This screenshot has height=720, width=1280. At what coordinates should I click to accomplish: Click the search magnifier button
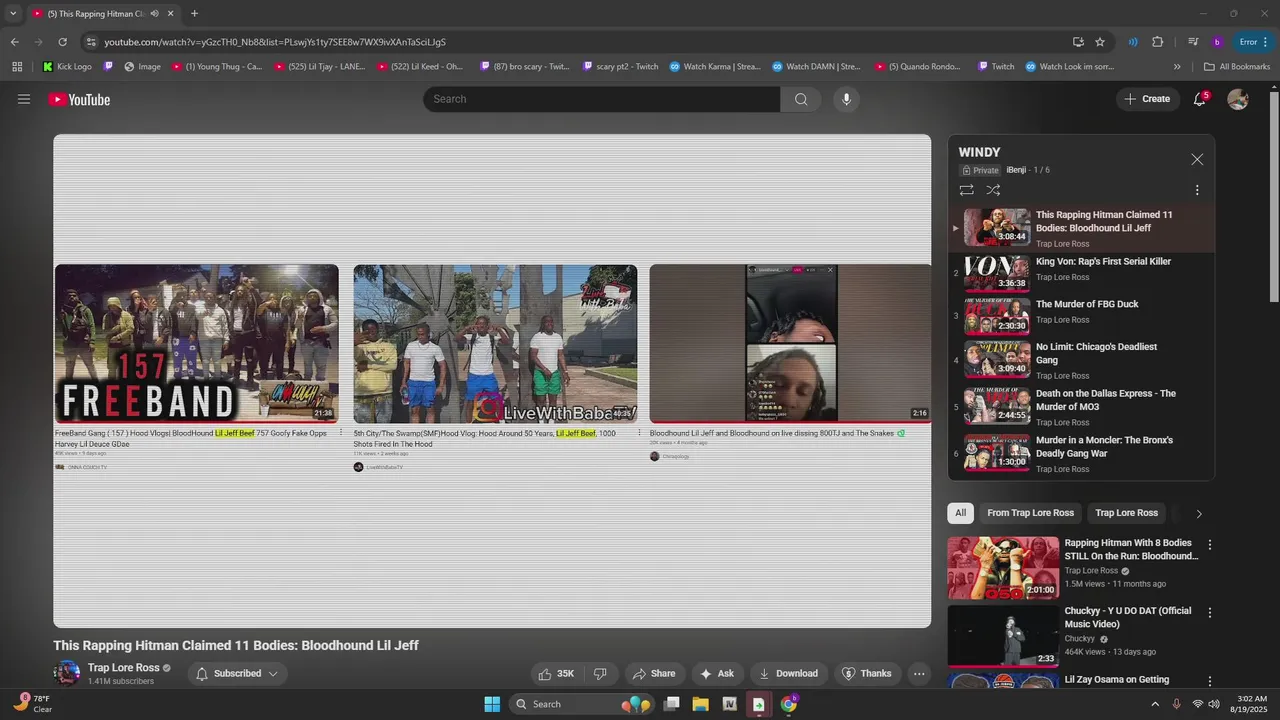[801, 99]
